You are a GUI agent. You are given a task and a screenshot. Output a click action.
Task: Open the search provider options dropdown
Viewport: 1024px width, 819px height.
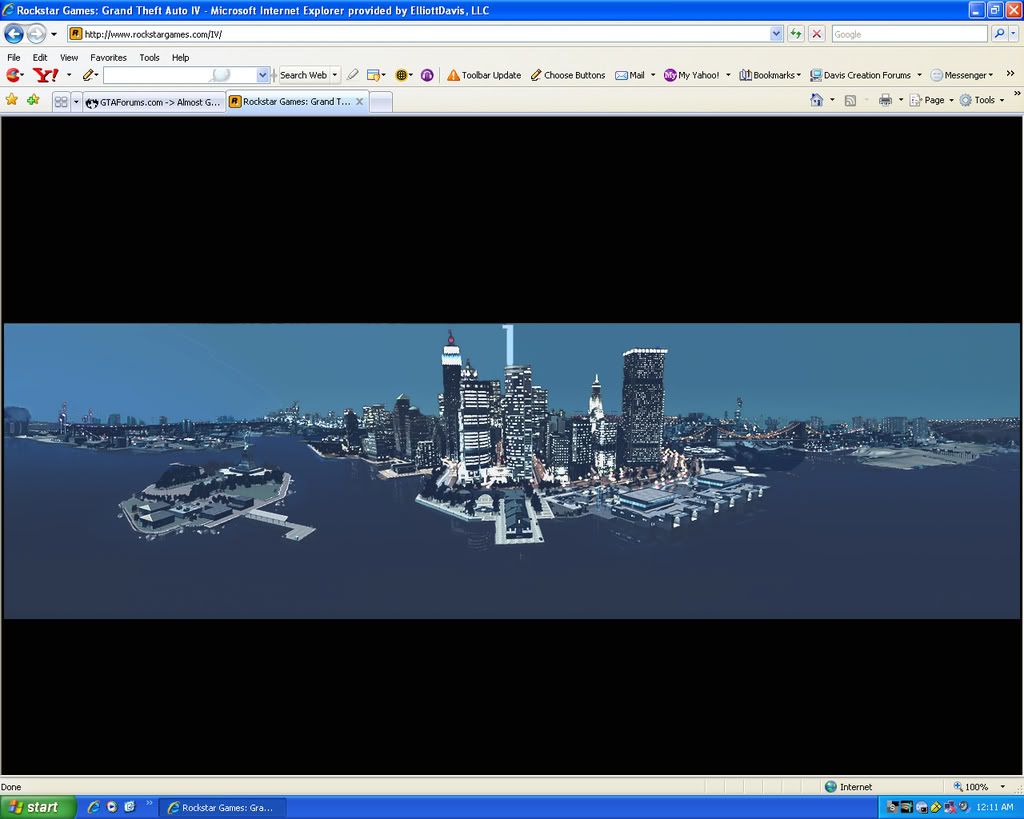coord(1013,34)
